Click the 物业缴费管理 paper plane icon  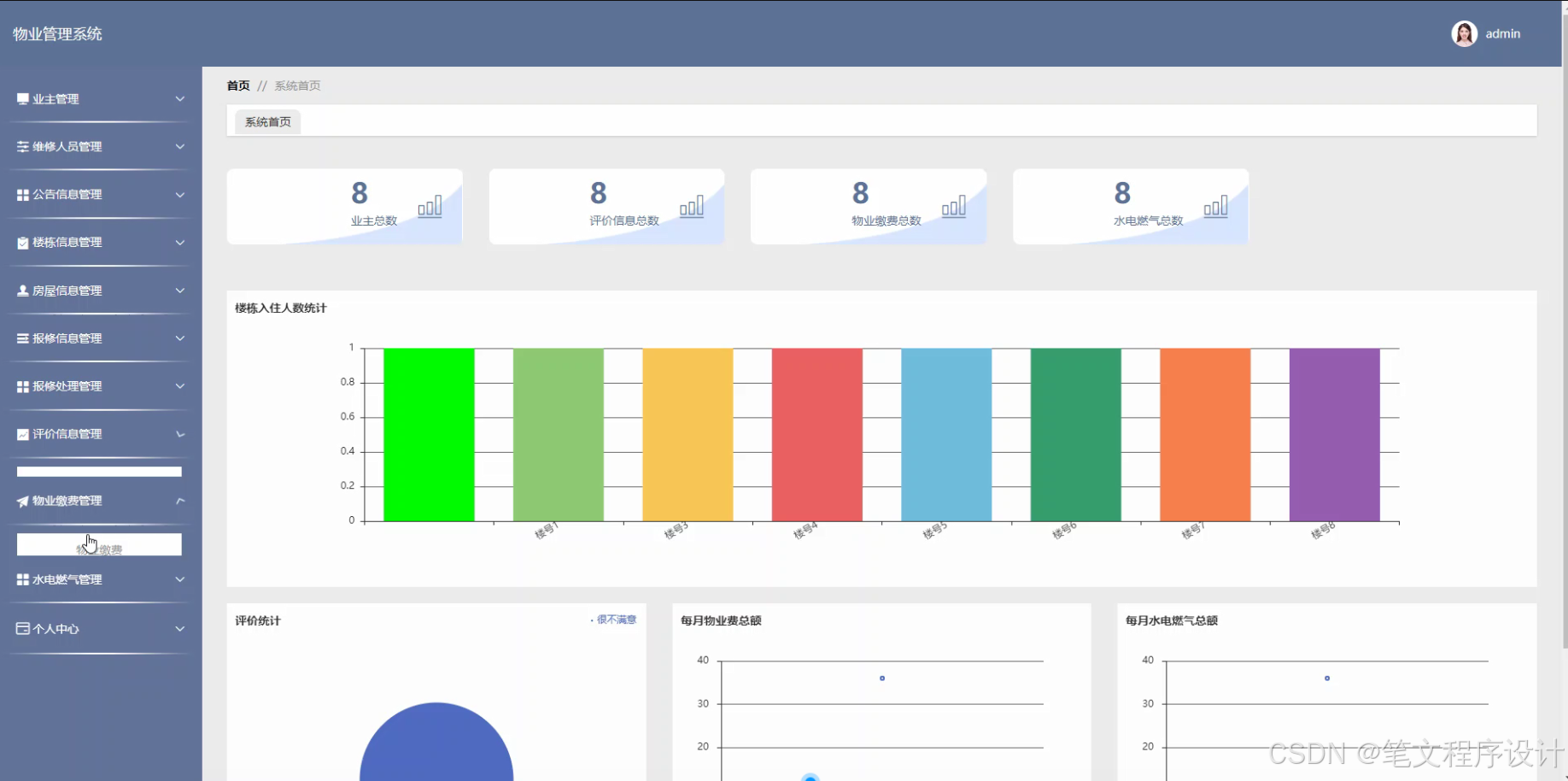[23, 501]
